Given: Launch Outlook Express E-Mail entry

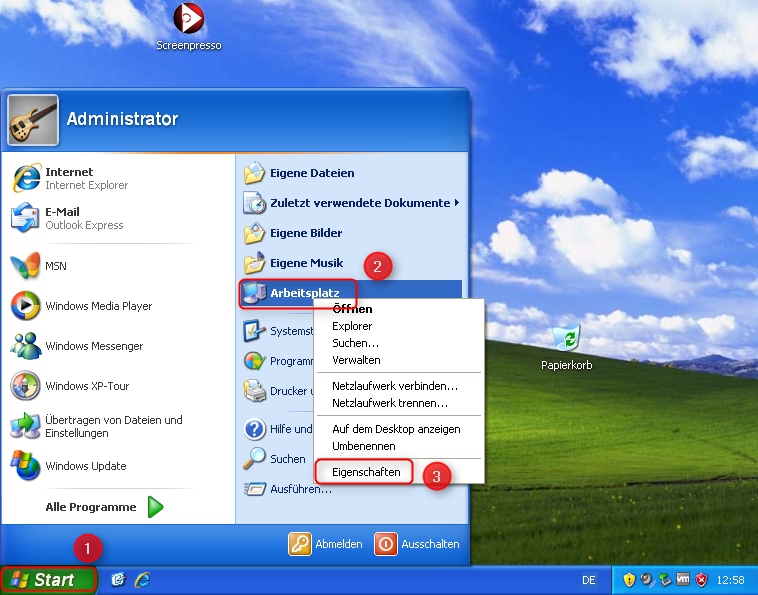Looking at the screenshot, I should 70,218.
